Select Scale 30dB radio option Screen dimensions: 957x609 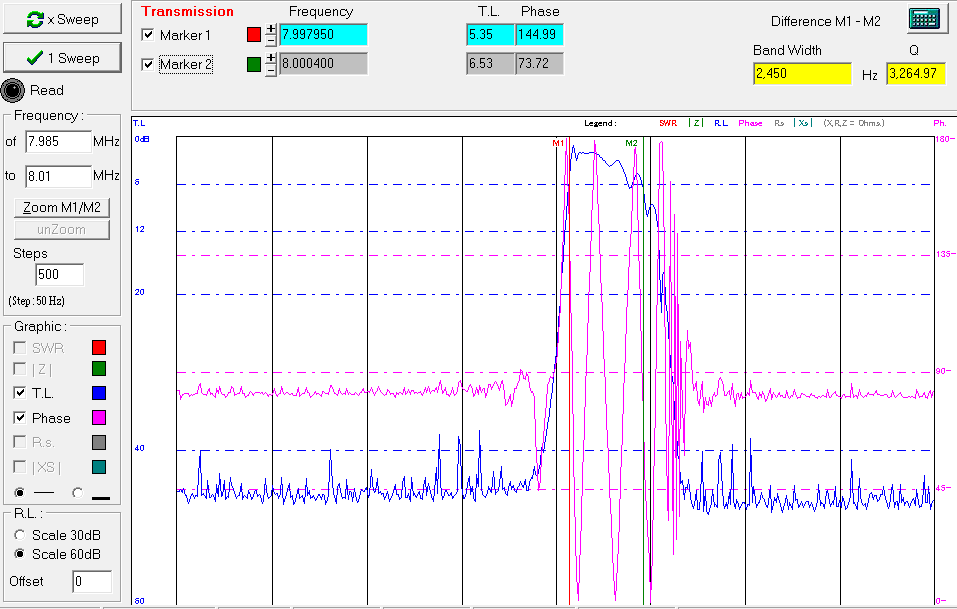[20, 535]
